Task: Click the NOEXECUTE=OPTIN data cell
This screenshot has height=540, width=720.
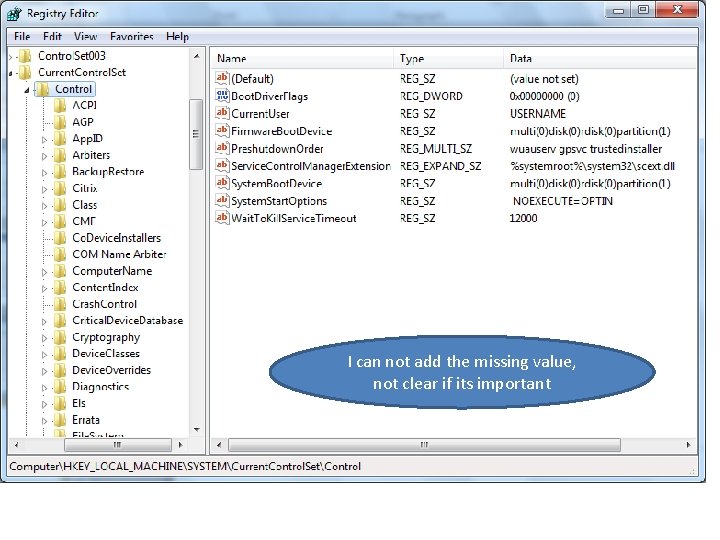Action: pos(562,201)
